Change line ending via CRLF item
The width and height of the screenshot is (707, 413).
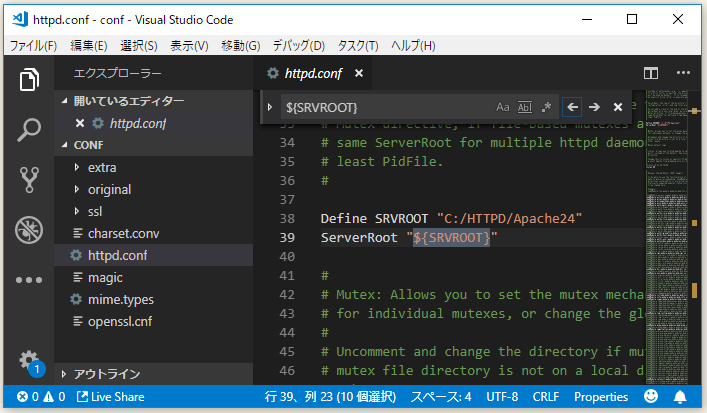[546, 397]
